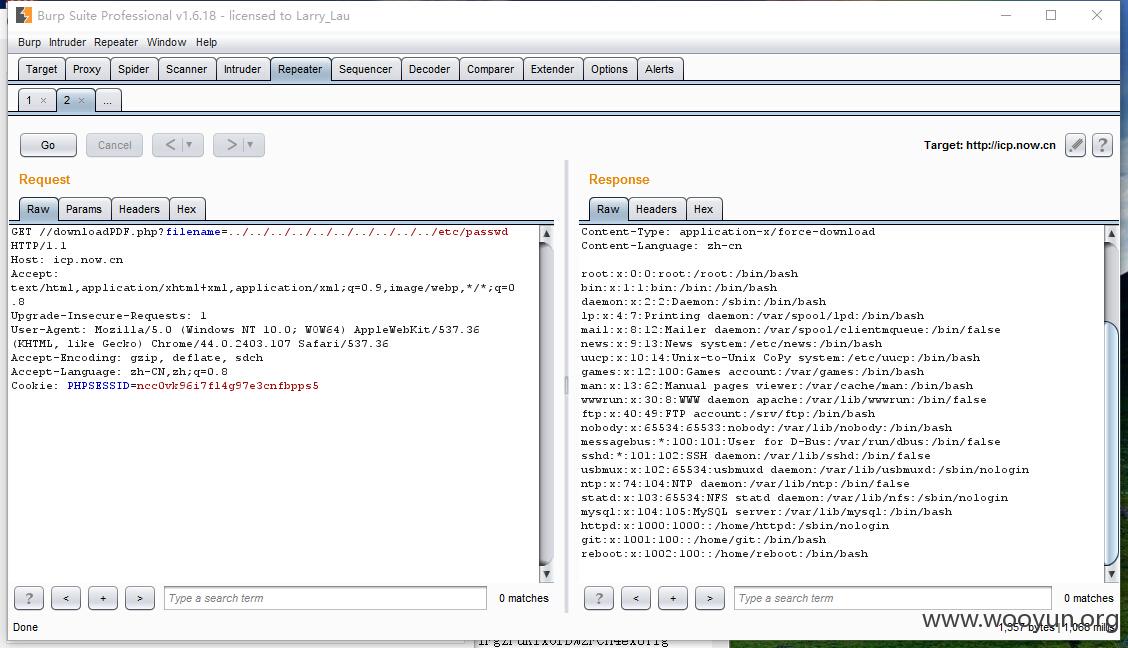Click the mysql:x:104:105 response line

[766, 511]
